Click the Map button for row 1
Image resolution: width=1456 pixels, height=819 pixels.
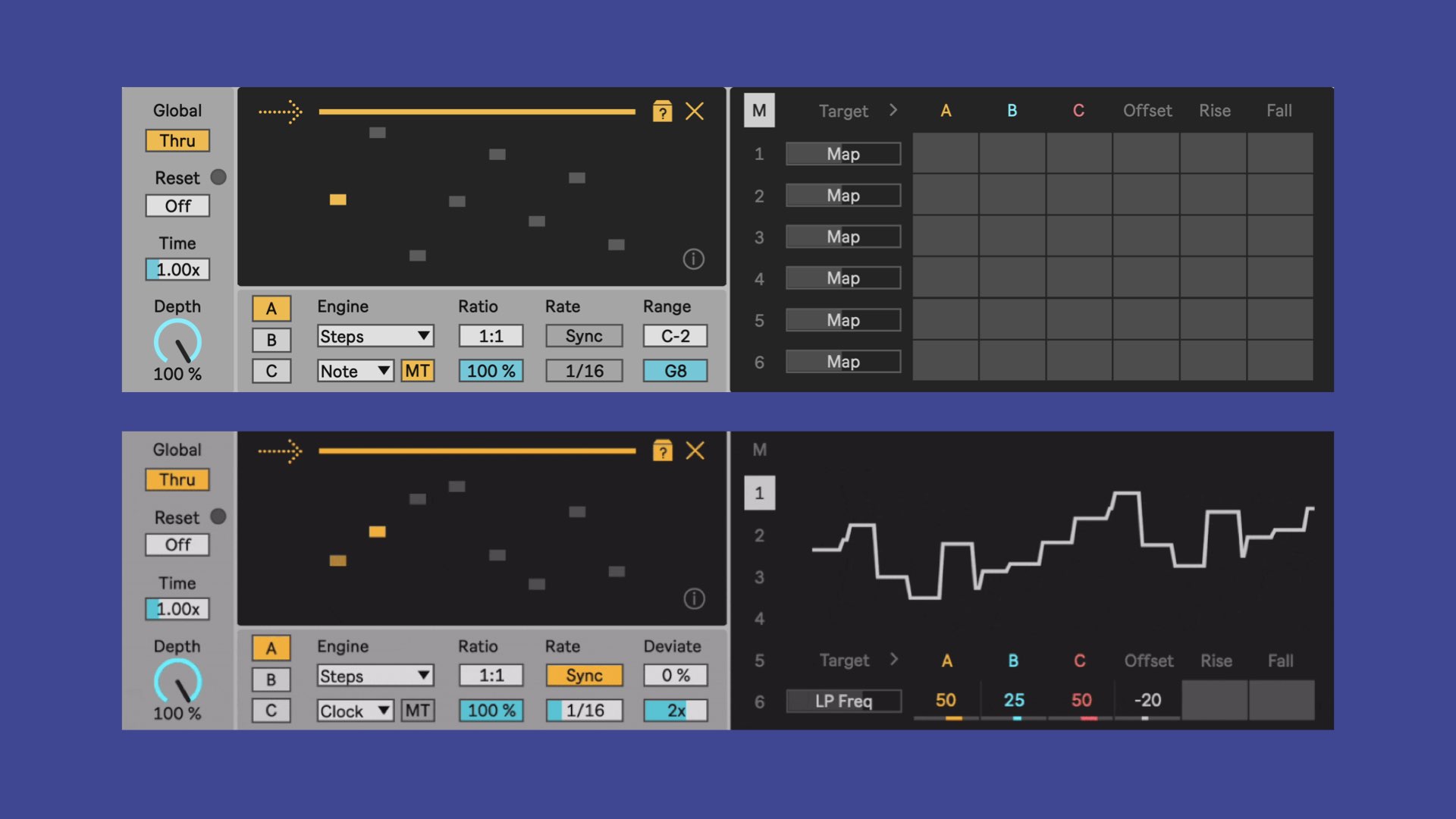click(x=843, y=154)
